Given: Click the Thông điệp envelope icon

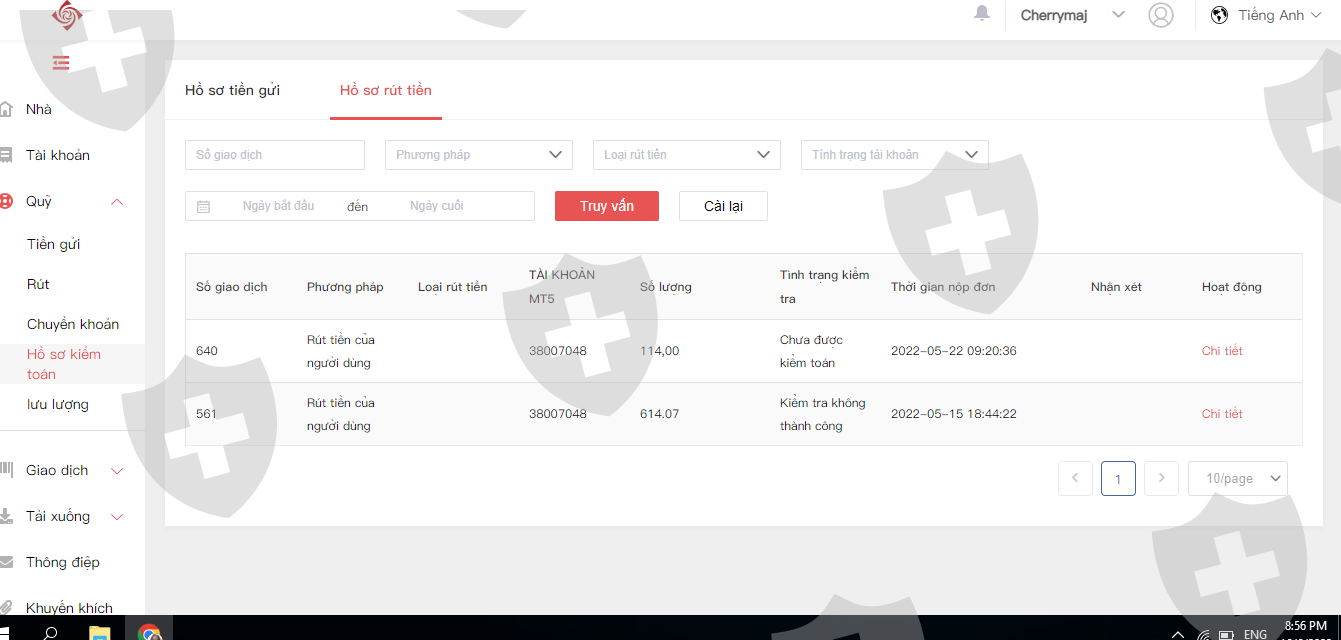Looking at the screenshot, I should pos(5,562).
